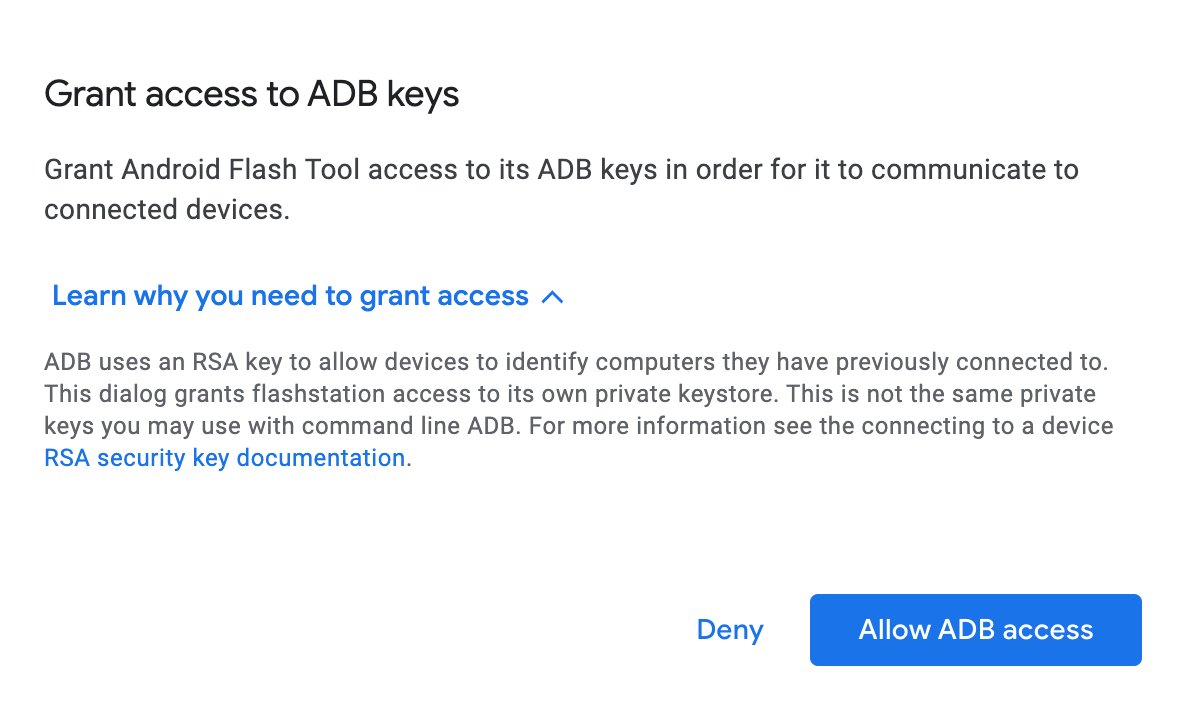Click the Grant access to ADB keys title
Screen dimensions: 1188x702
[251, 93]
